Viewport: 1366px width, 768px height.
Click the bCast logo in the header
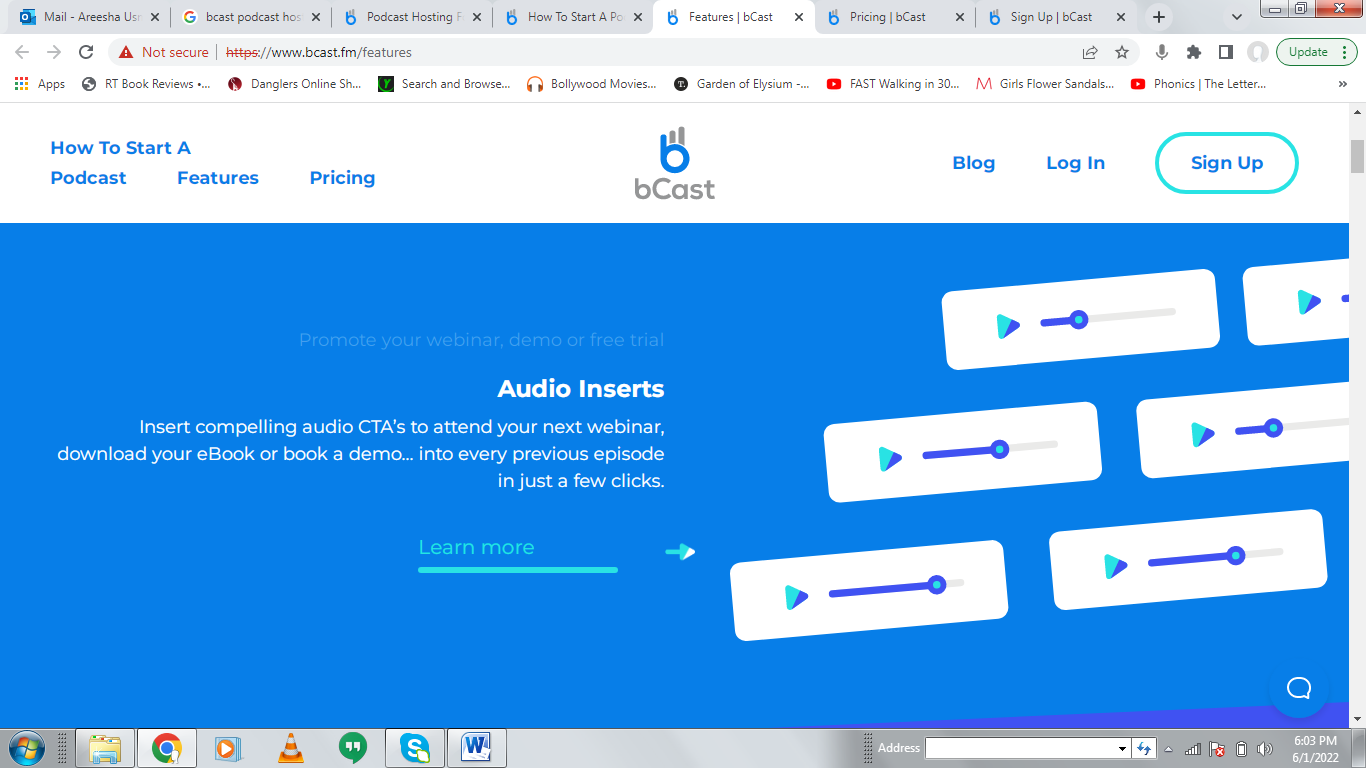(675, 163)
